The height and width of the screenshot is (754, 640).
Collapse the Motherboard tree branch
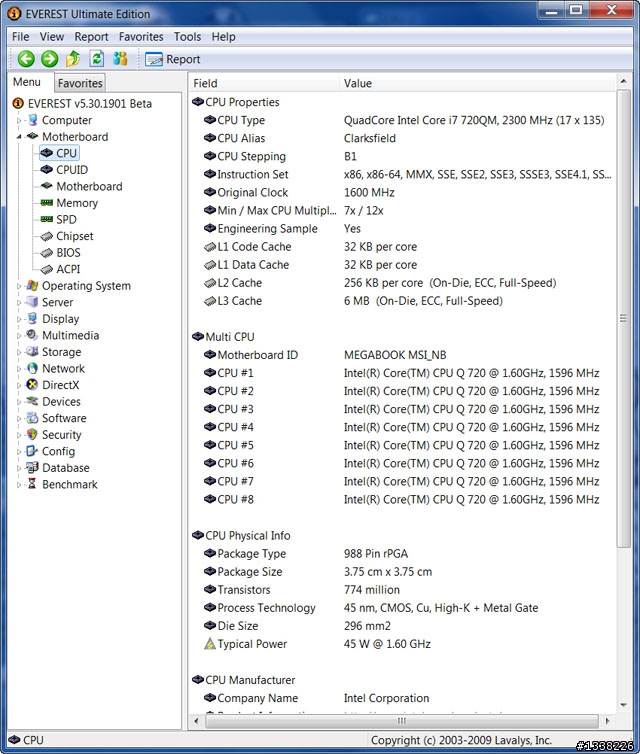point(19,137)
